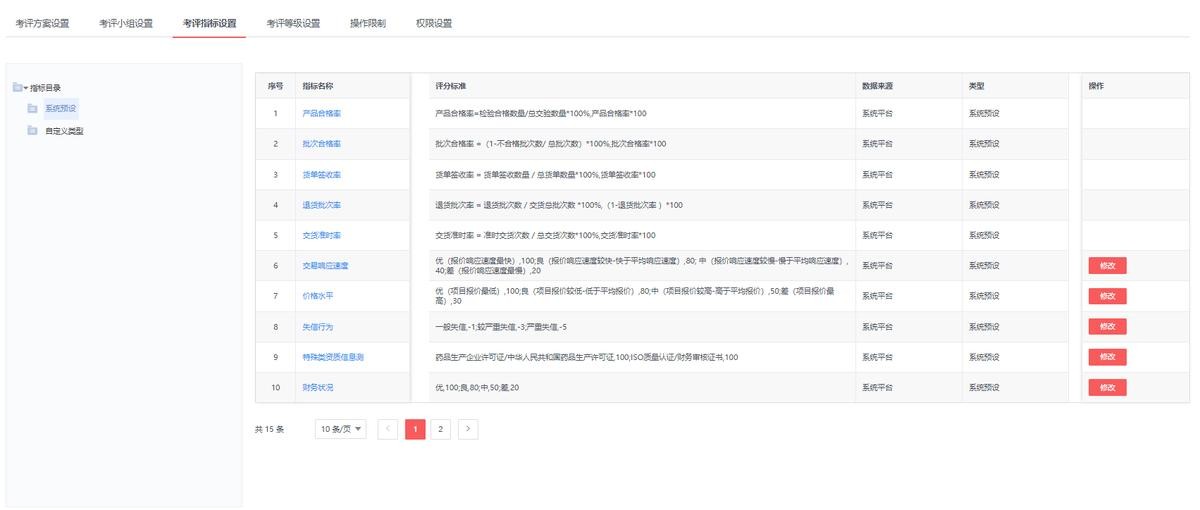Jump to page 2 in pagination

point(441,429)
